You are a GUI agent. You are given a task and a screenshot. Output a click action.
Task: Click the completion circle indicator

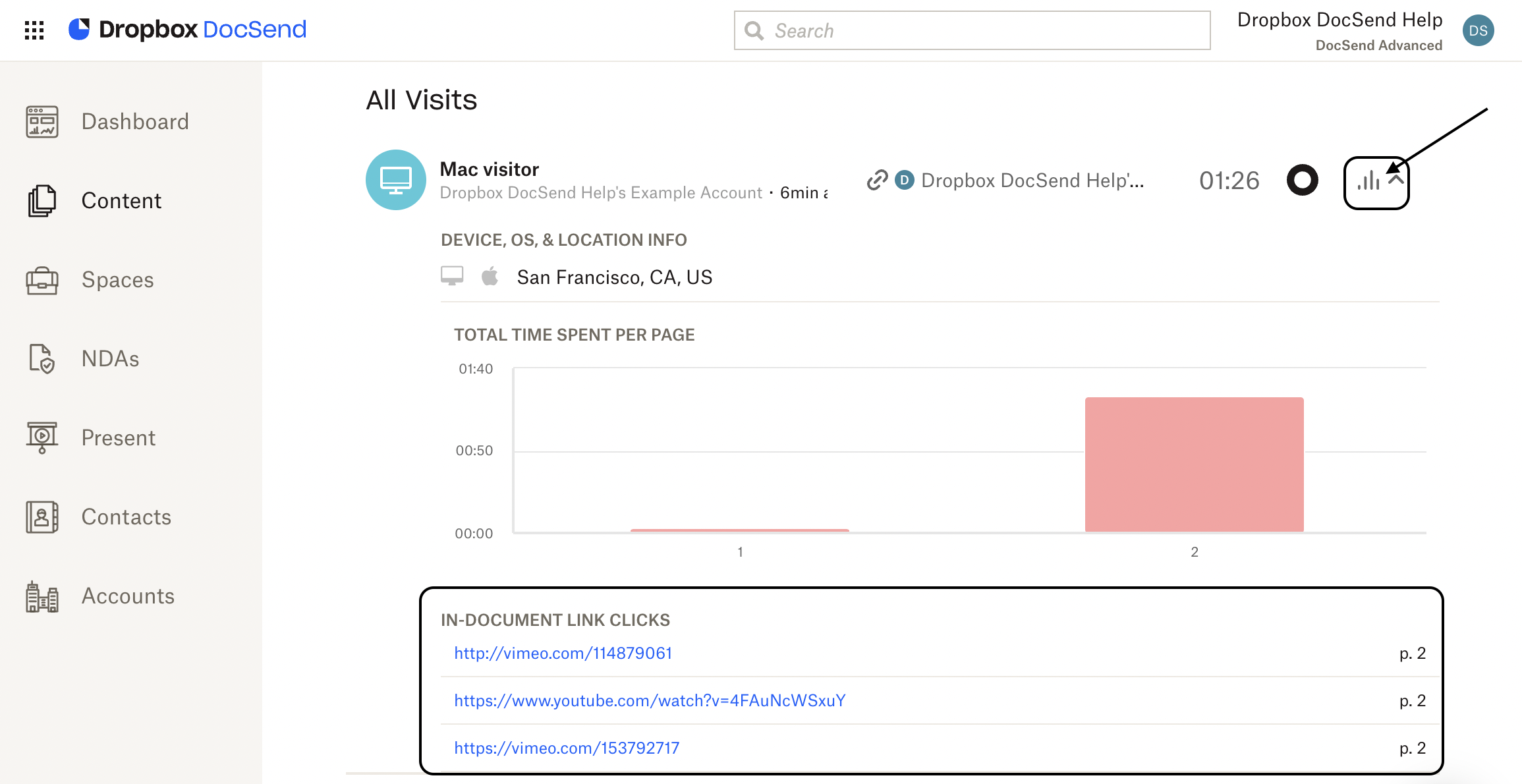coord(1303,180)
